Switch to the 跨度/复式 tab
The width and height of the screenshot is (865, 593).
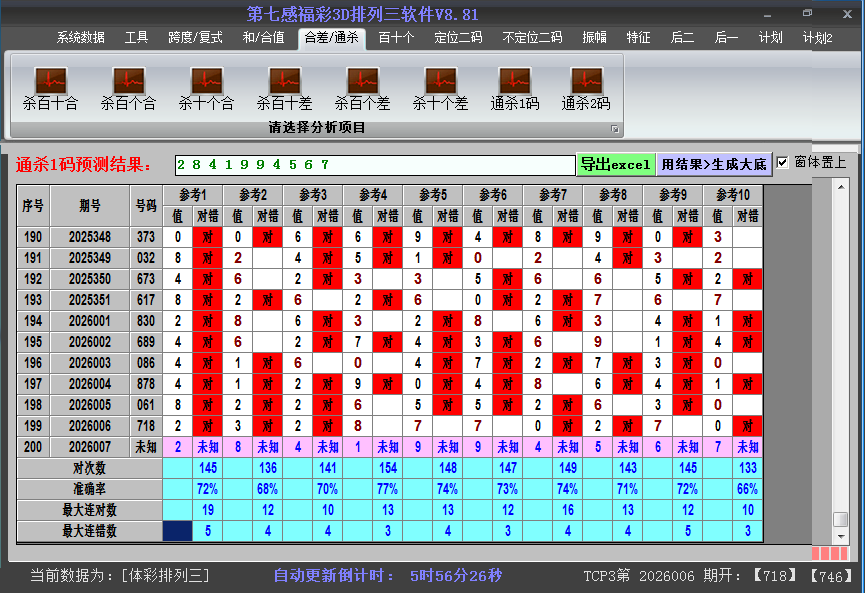pos(195,38)
